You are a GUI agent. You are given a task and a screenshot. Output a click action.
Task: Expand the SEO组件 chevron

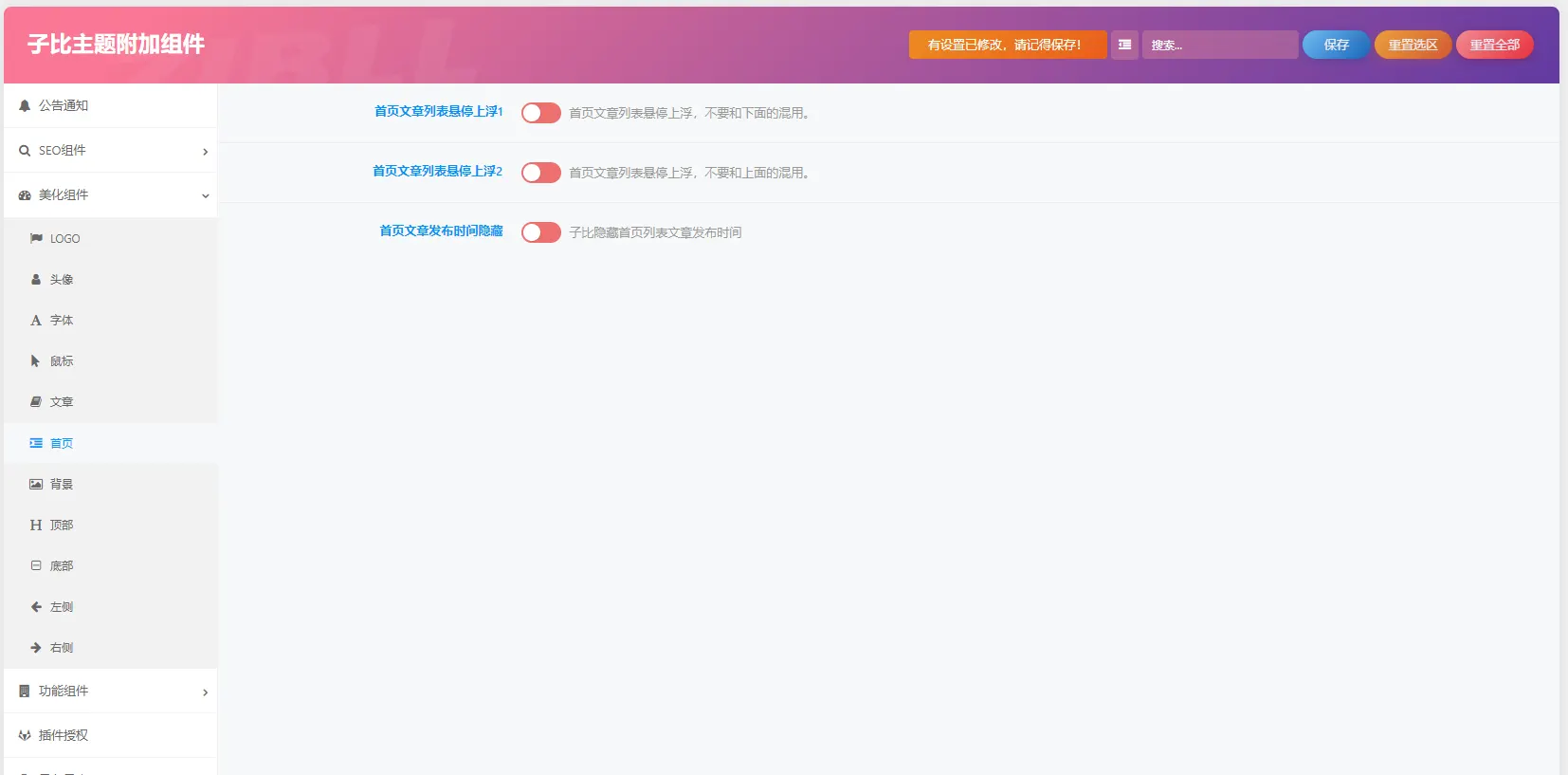point(205,151)
